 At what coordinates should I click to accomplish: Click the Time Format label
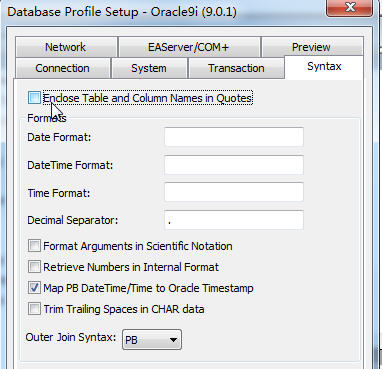[x=59, y=193]
